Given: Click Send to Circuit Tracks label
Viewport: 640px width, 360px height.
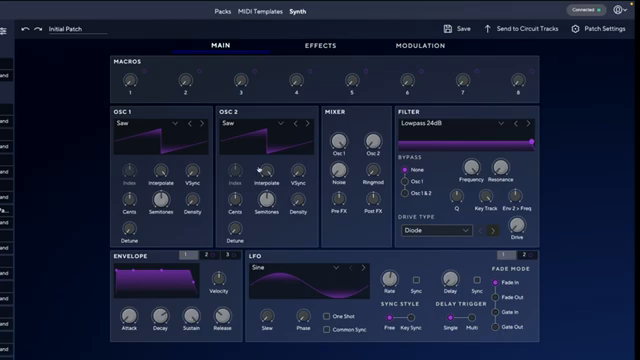Looking at the screenshot, I should coord(527,29).
